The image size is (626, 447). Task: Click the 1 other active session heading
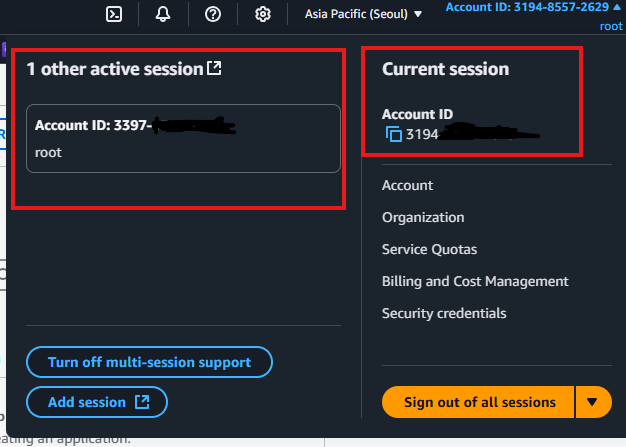tap(113, 69)
